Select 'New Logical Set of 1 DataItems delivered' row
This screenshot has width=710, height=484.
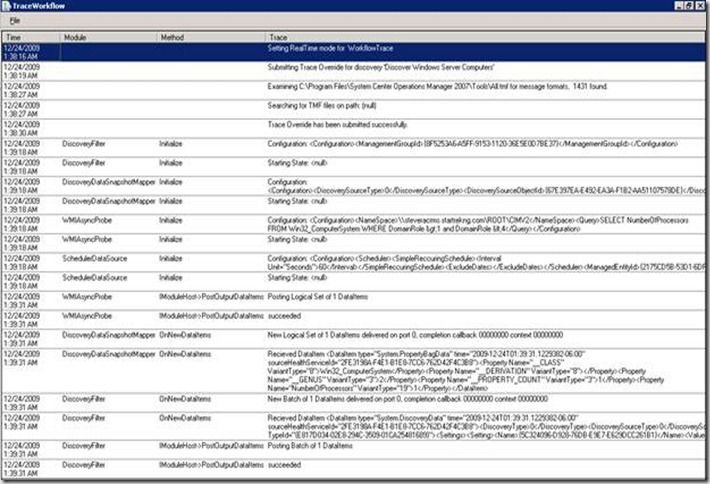(353, 339)
